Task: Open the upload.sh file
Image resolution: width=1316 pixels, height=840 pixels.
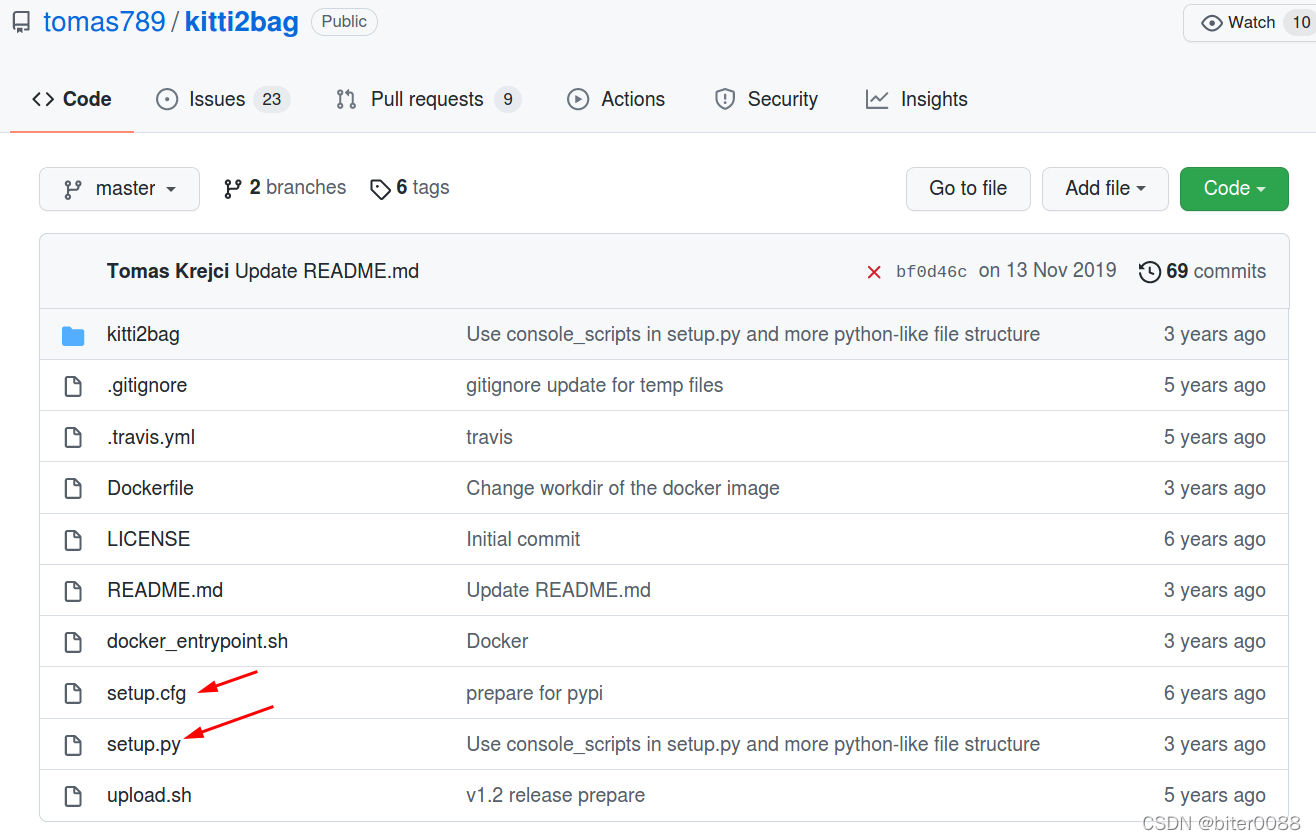Action: [x=149, y=795]
